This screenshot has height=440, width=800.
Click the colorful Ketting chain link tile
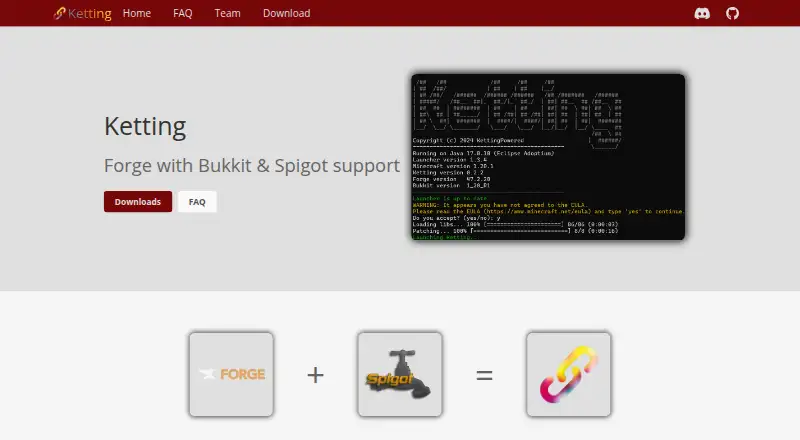568,374
